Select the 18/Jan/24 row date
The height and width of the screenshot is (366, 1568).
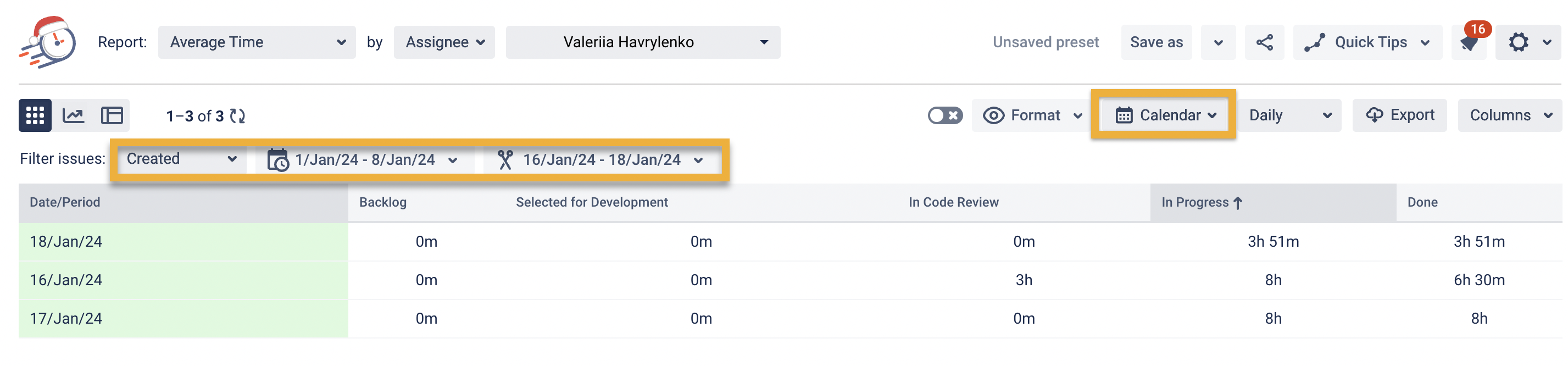coord(66,242)
